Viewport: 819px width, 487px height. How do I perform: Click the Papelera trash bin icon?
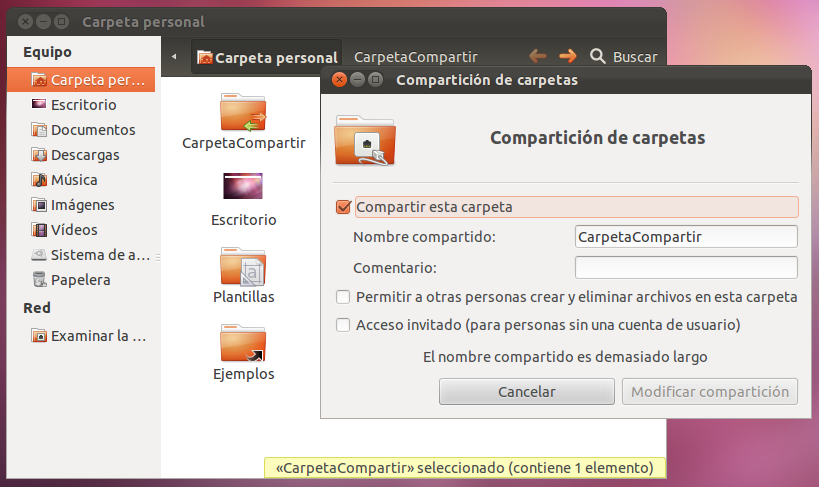tap(39, 279)
